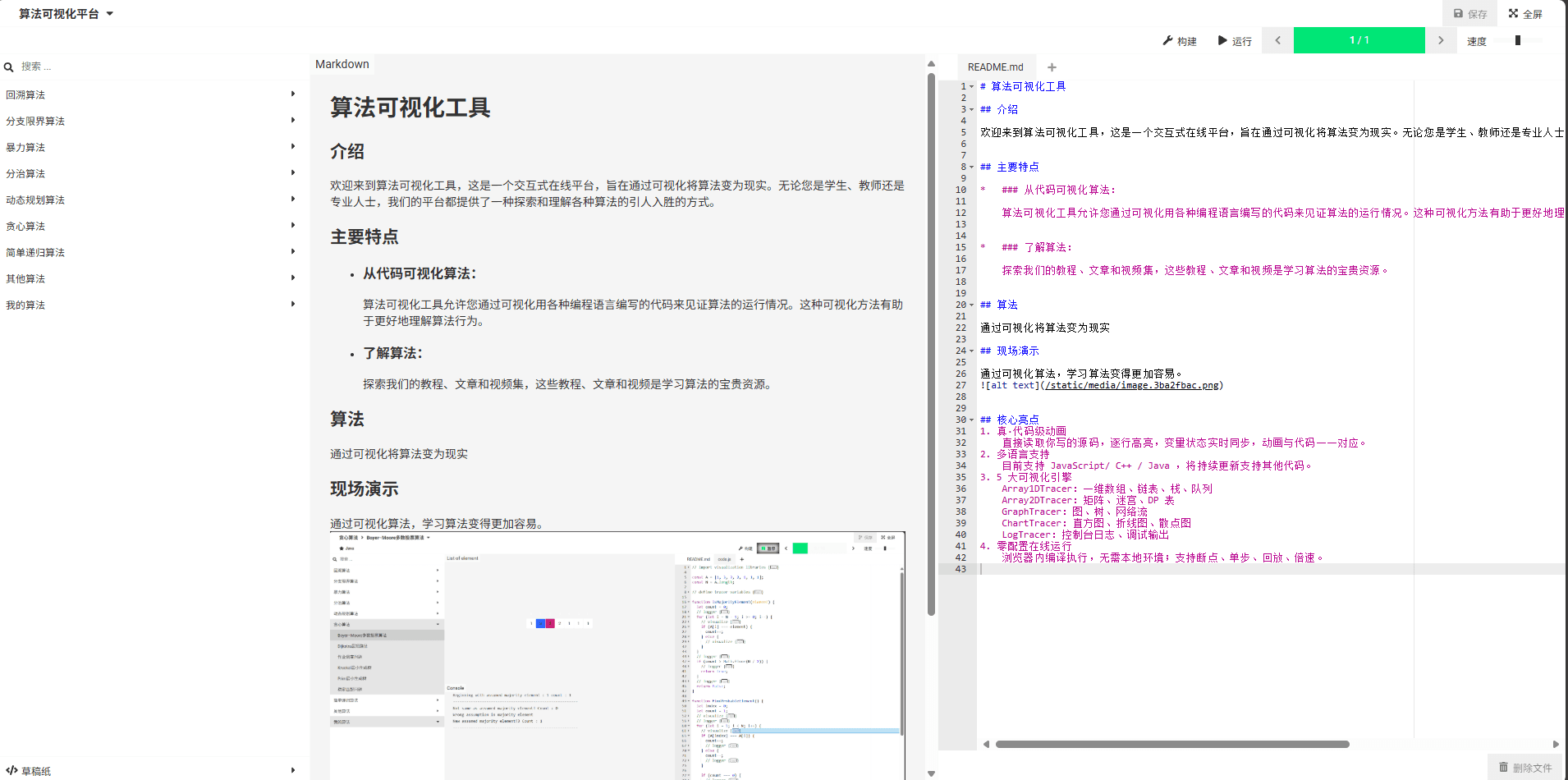Expand the 回溯算法 category
The image size is (1568, 780).
tap(293, 94)
